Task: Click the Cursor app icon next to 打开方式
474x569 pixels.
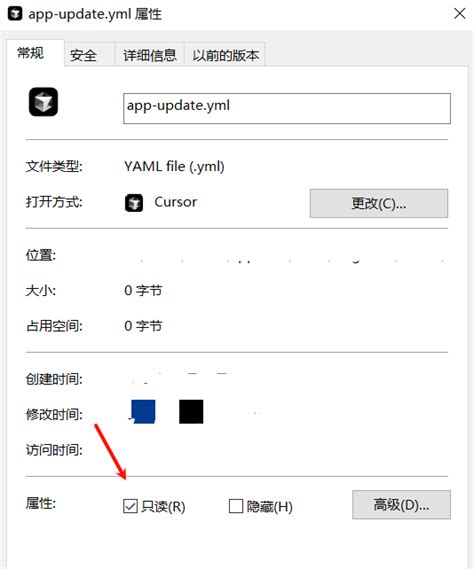Action: (134, 203)
